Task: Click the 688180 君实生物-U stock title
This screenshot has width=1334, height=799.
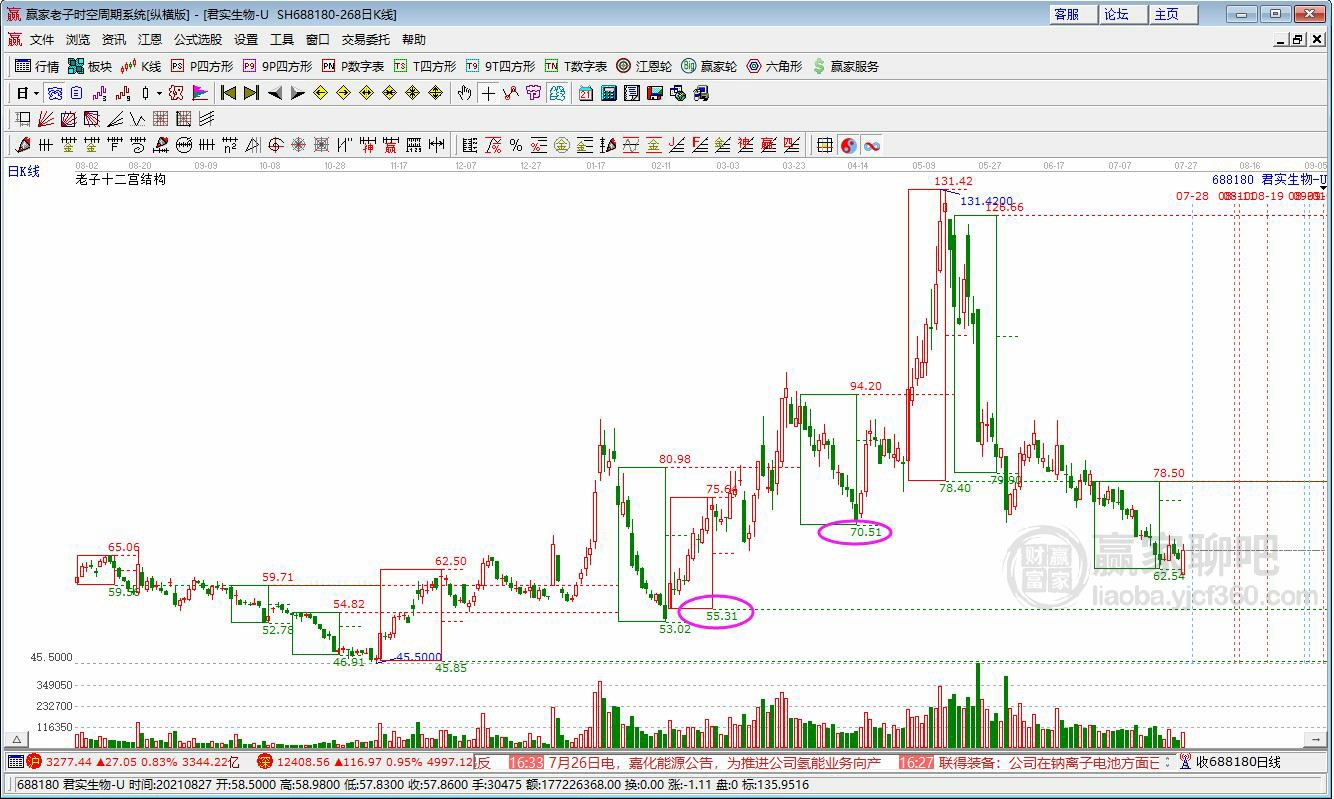Action: (1270, 179)
